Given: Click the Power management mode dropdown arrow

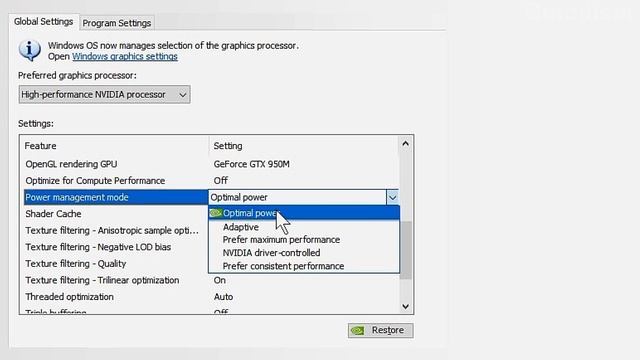Looking at the screenshot, I should (x=392, y=198).
